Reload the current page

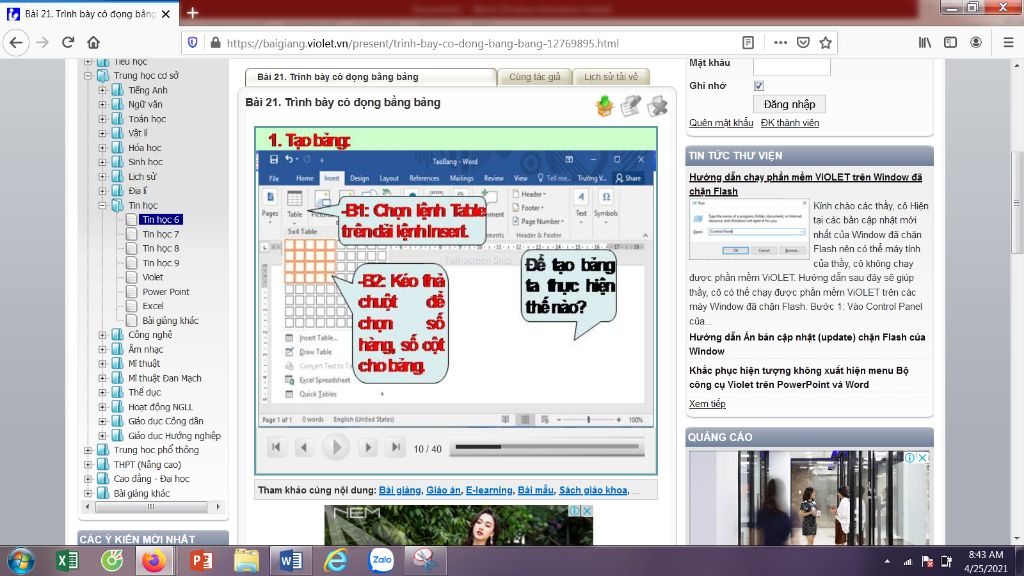[x=68, y=42]
